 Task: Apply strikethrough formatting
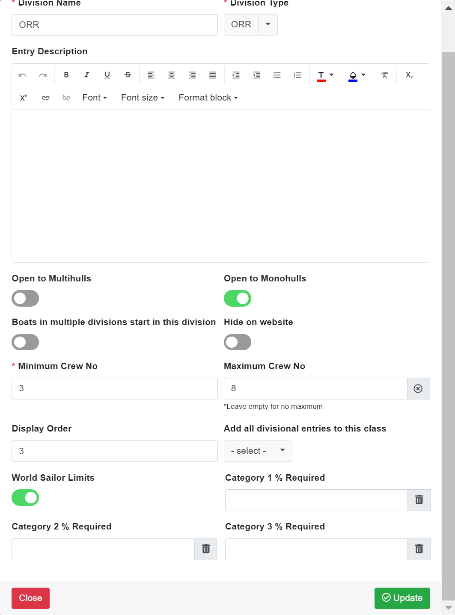[x=128, y=75]
